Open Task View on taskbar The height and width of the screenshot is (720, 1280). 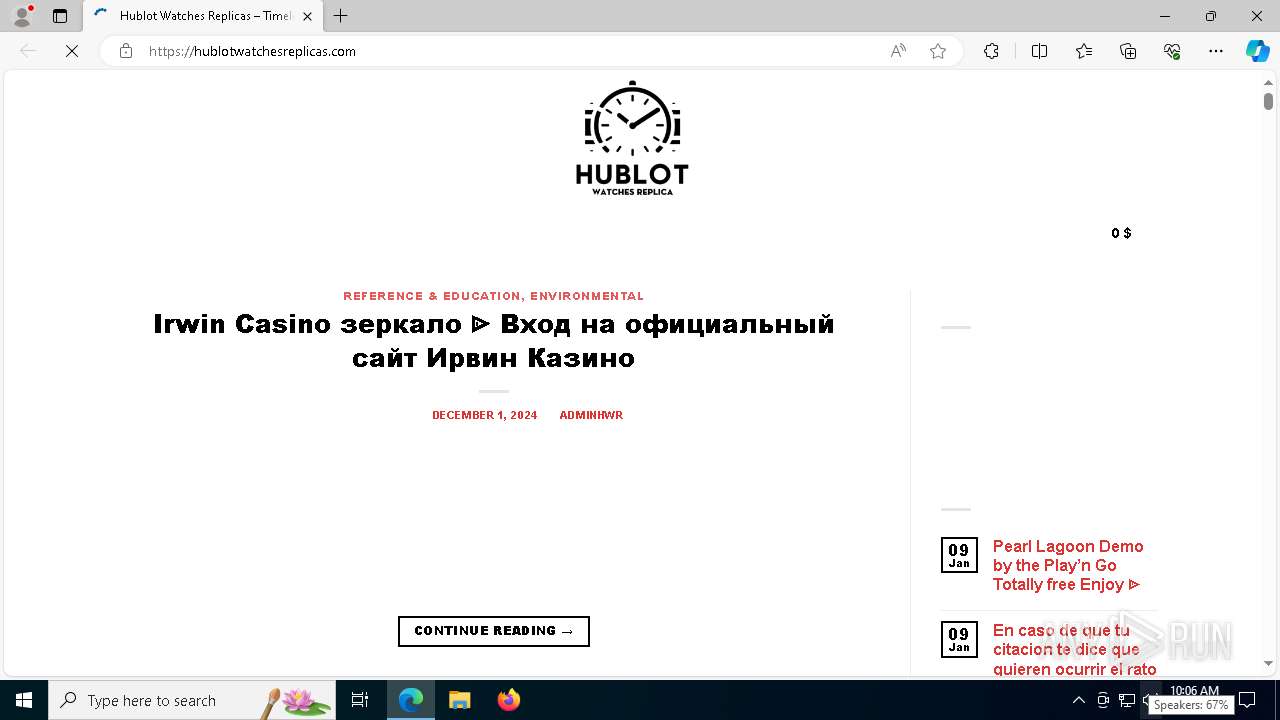tap(360, 700)
